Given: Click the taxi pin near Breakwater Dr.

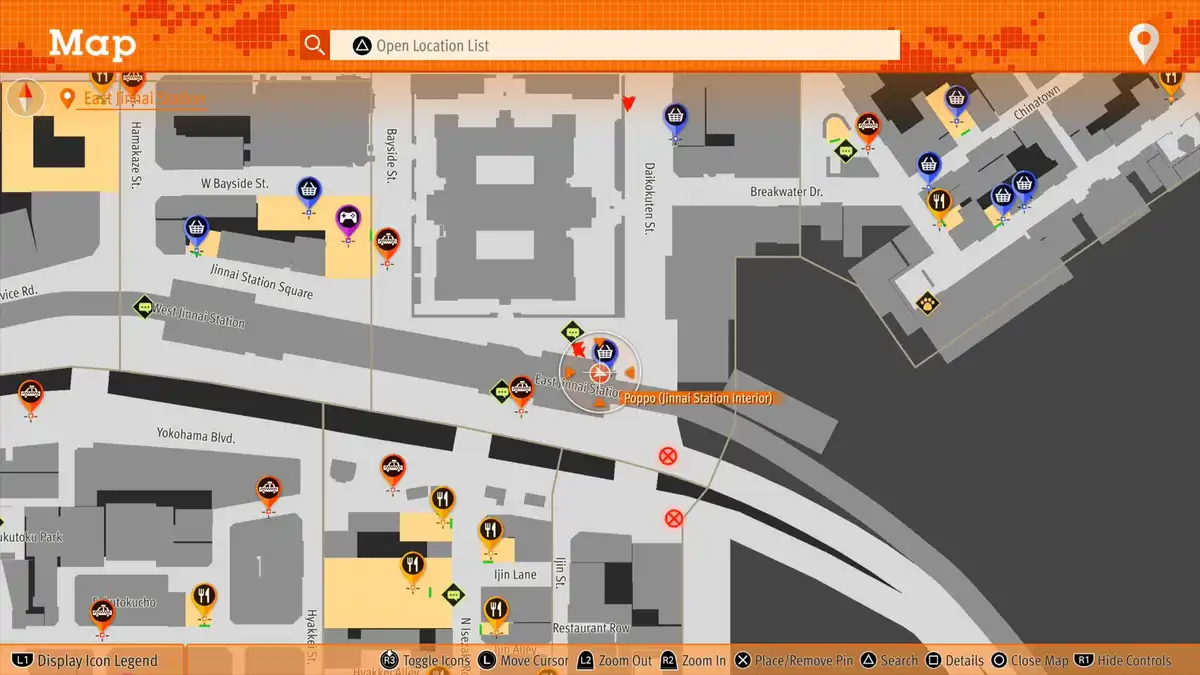Looking at the screenshot, I should [x=867, y=127].
